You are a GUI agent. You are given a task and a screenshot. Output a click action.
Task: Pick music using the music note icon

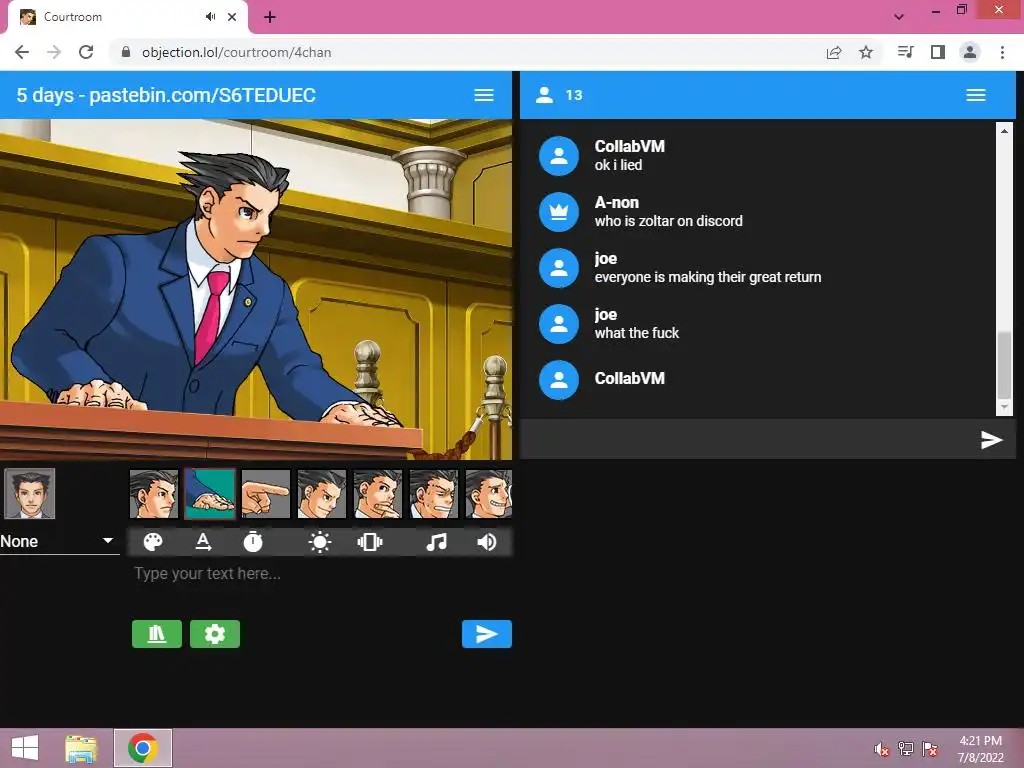[436, 542]
